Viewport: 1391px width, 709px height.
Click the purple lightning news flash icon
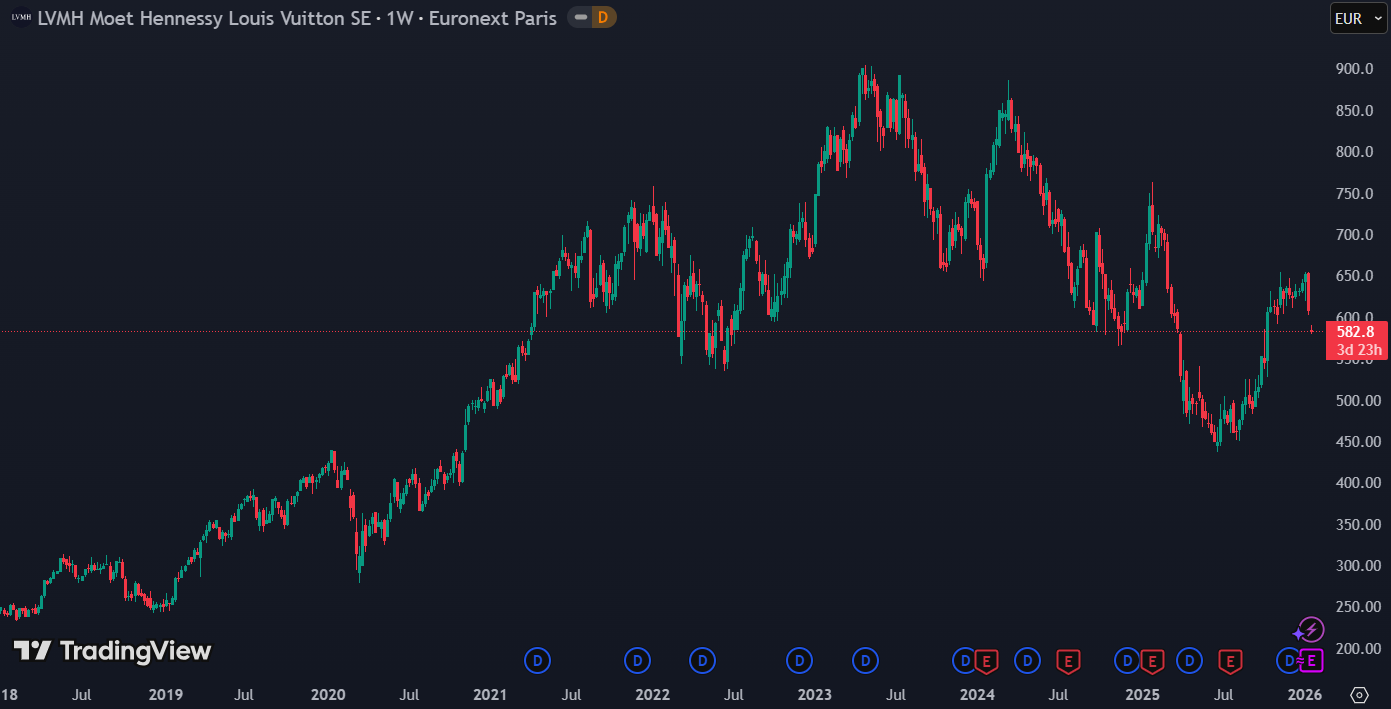(x=1312, y=630)
